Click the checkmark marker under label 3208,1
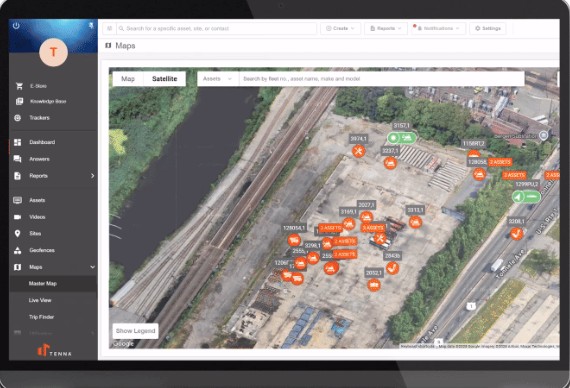570x388 pixels. [516, 233]
